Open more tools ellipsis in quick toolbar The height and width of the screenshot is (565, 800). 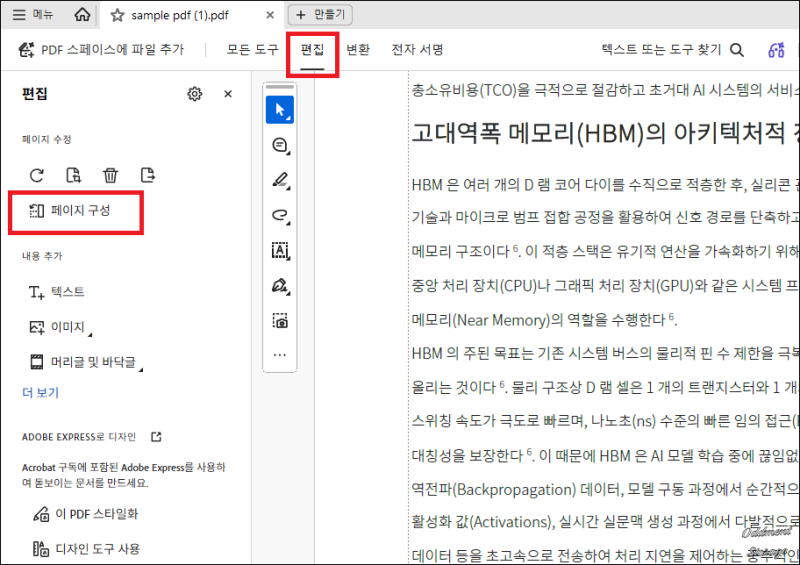(x=280, y=355)
